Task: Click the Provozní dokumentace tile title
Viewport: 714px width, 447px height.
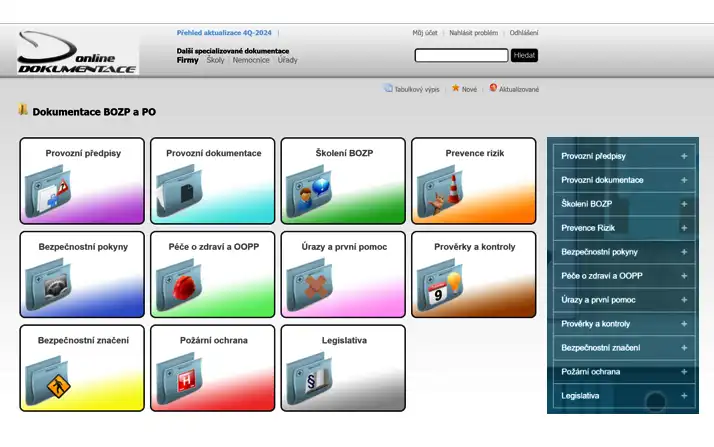Action: point(214,153)
